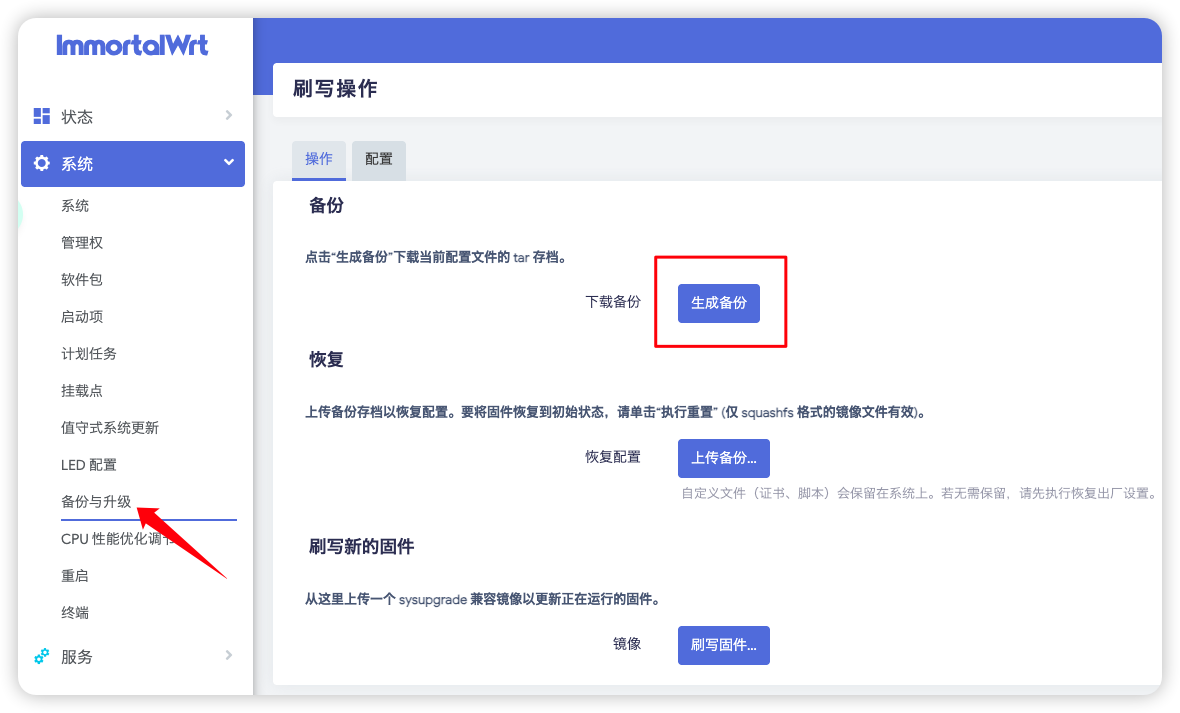Screen dimensions: 1180x713
Task: Select 终端 from the system menu
Action: point(75,613)
